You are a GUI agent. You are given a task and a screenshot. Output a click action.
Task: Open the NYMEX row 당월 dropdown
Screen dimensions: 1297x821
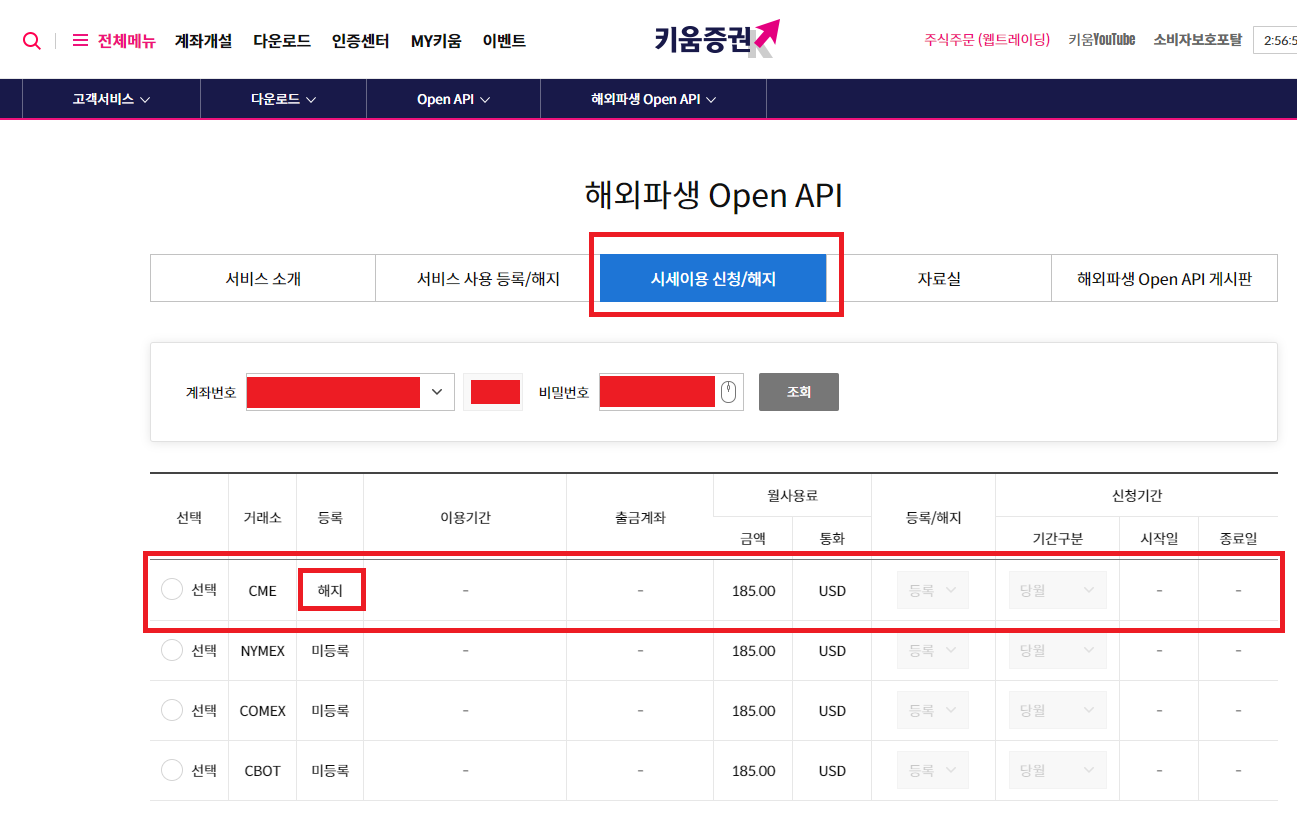(1057, 650)
